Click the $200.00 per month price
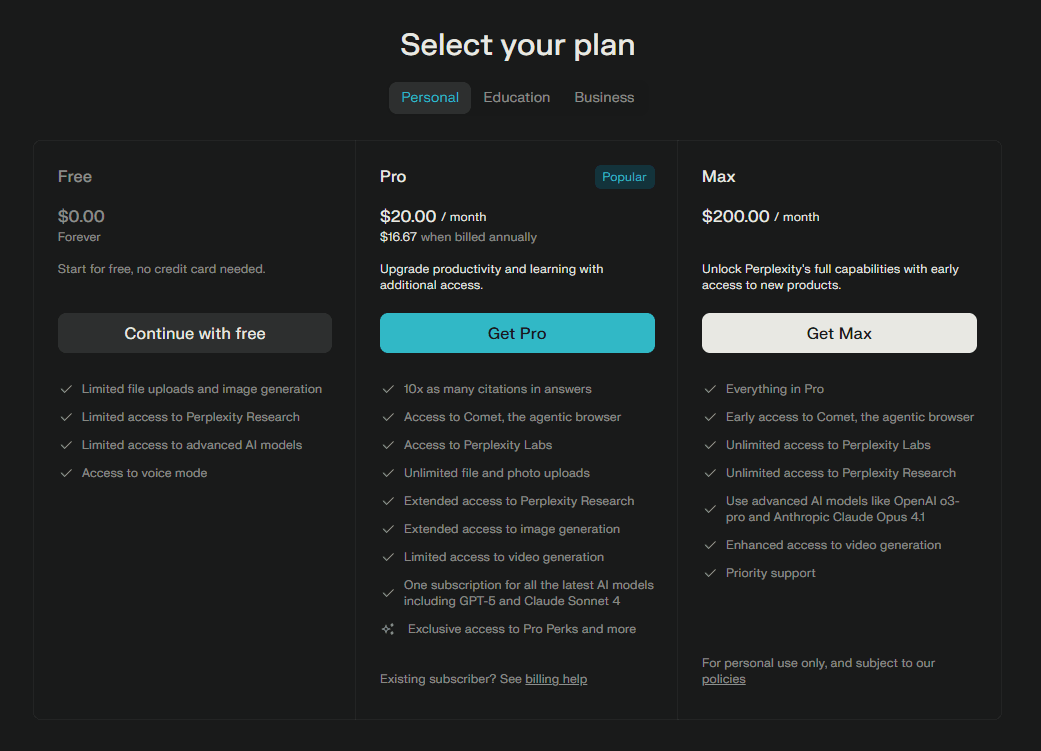The width and height of the screenshot is (1041, 751). point(760,216)
